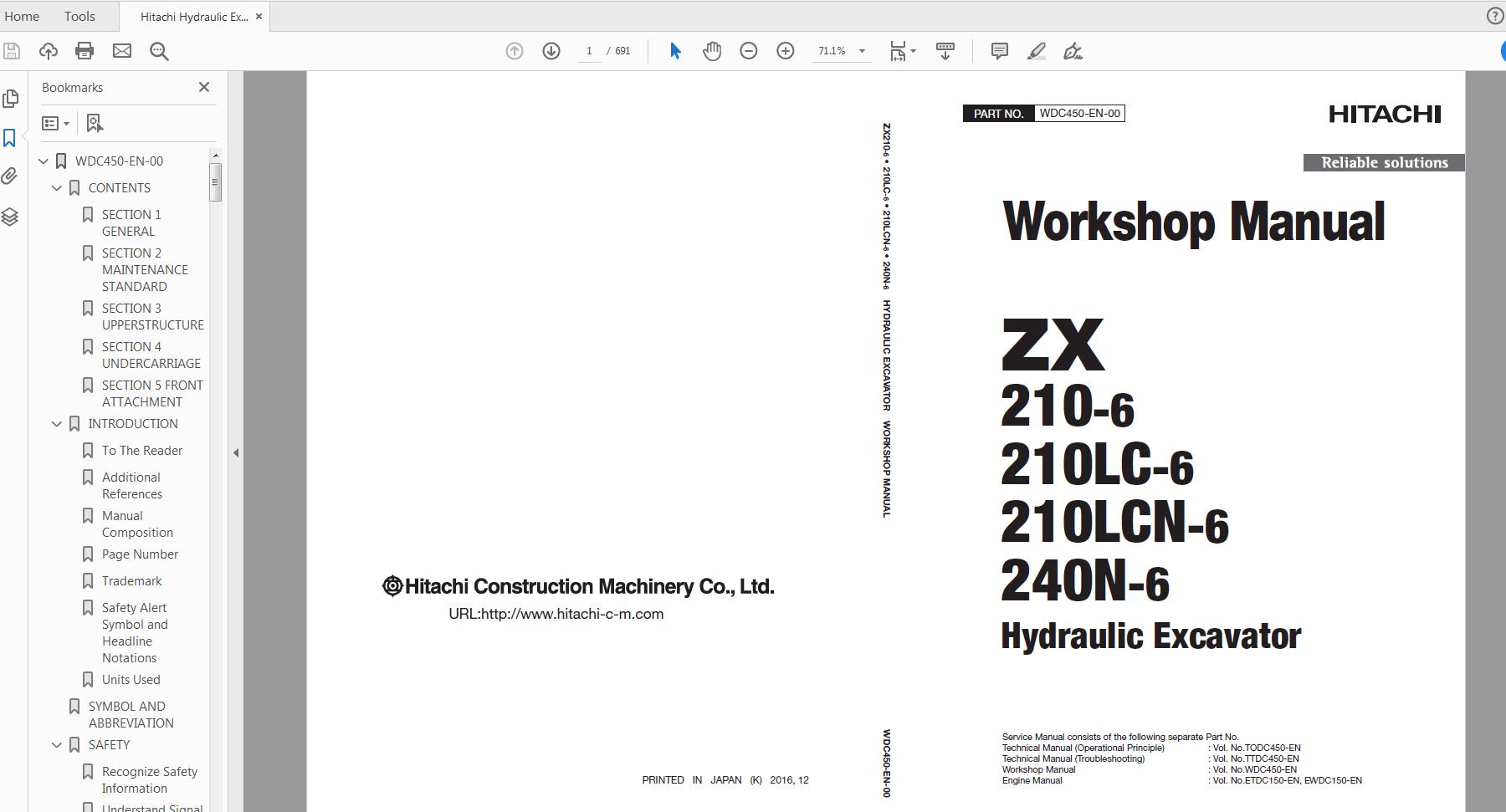Image resolution: width=1506 pixels, height=812 pixels.
Task: Activate the hand pan tool
Action: [x=712, y=51]
